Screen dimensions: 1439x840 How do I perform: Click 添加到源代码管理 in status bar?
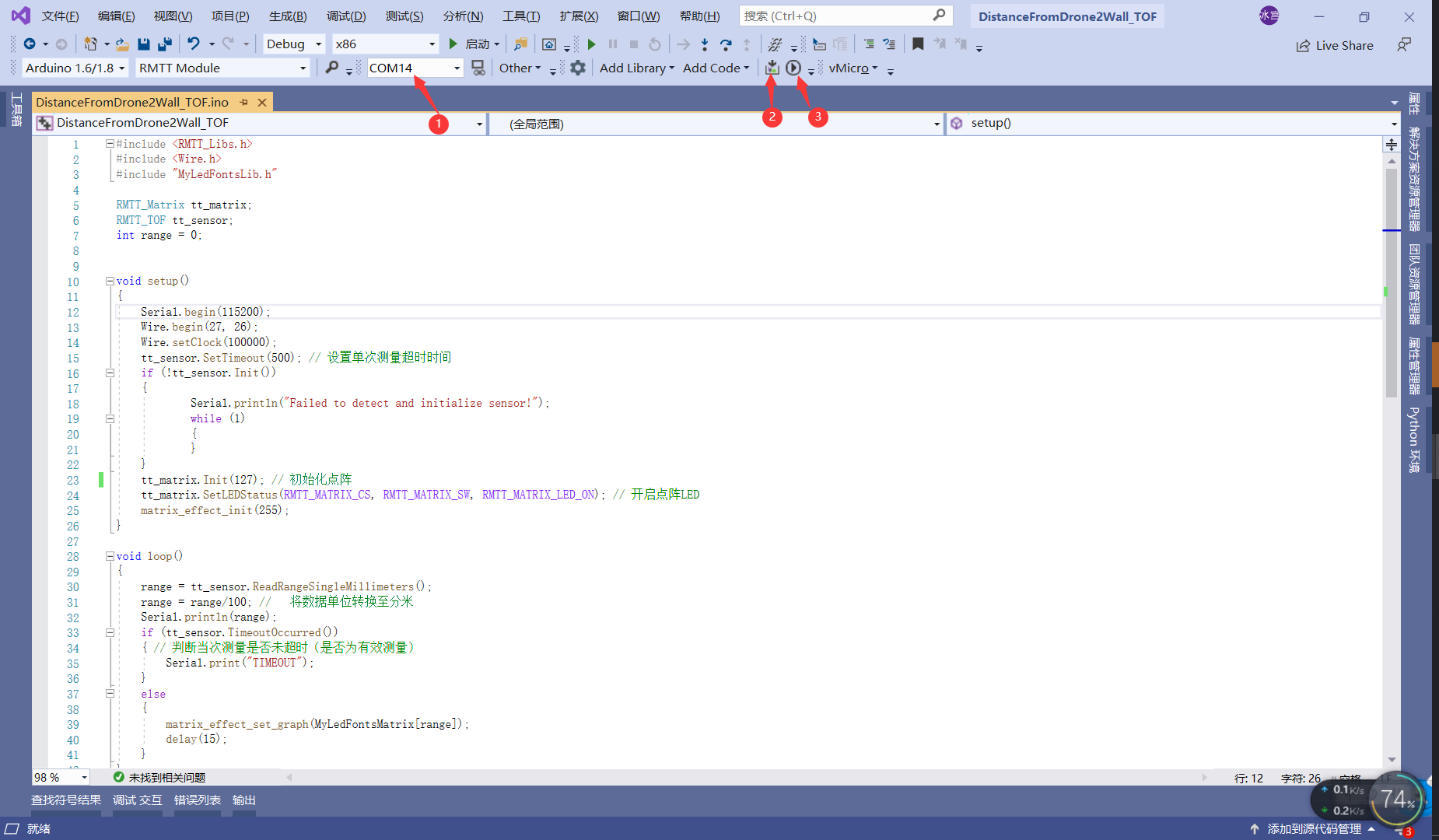tap(1314, 828)
